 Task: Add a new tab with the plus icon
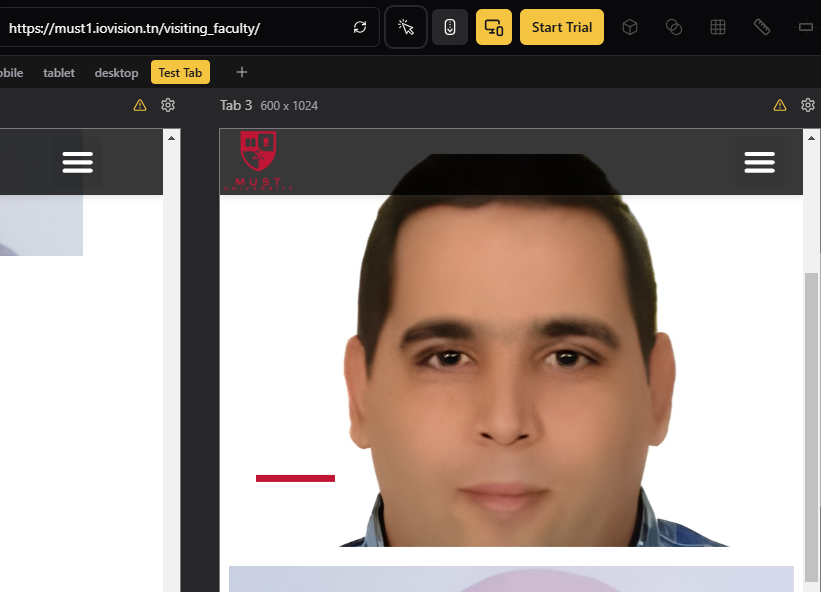(x=241, y=72)
